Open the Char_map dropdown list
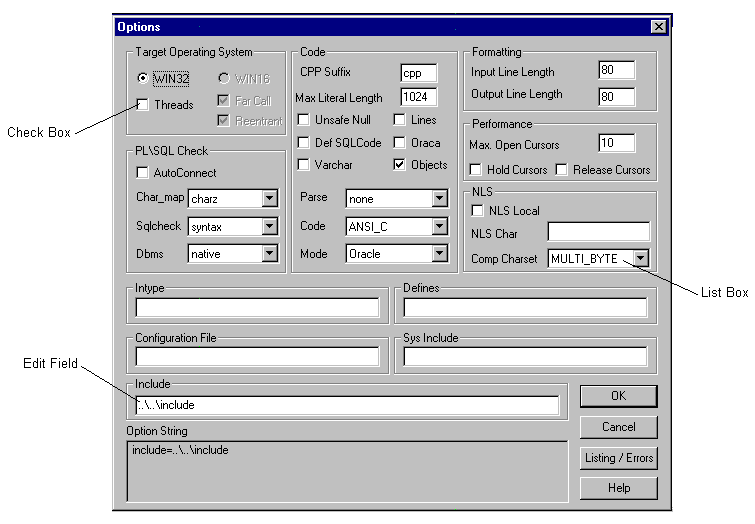Screen dimensions: 755x524 [x=269, y=199]
